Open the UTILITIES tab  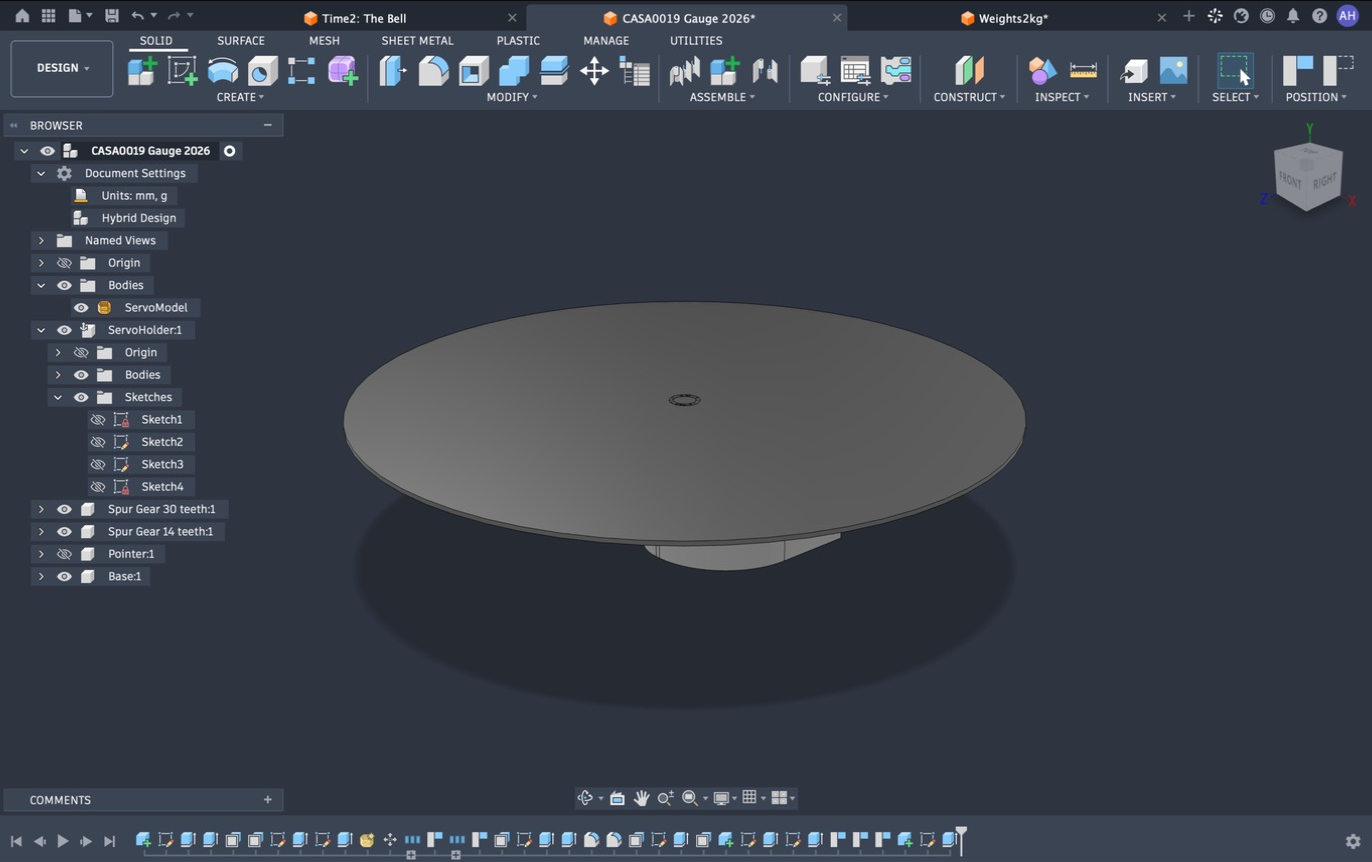coord(696,41)
